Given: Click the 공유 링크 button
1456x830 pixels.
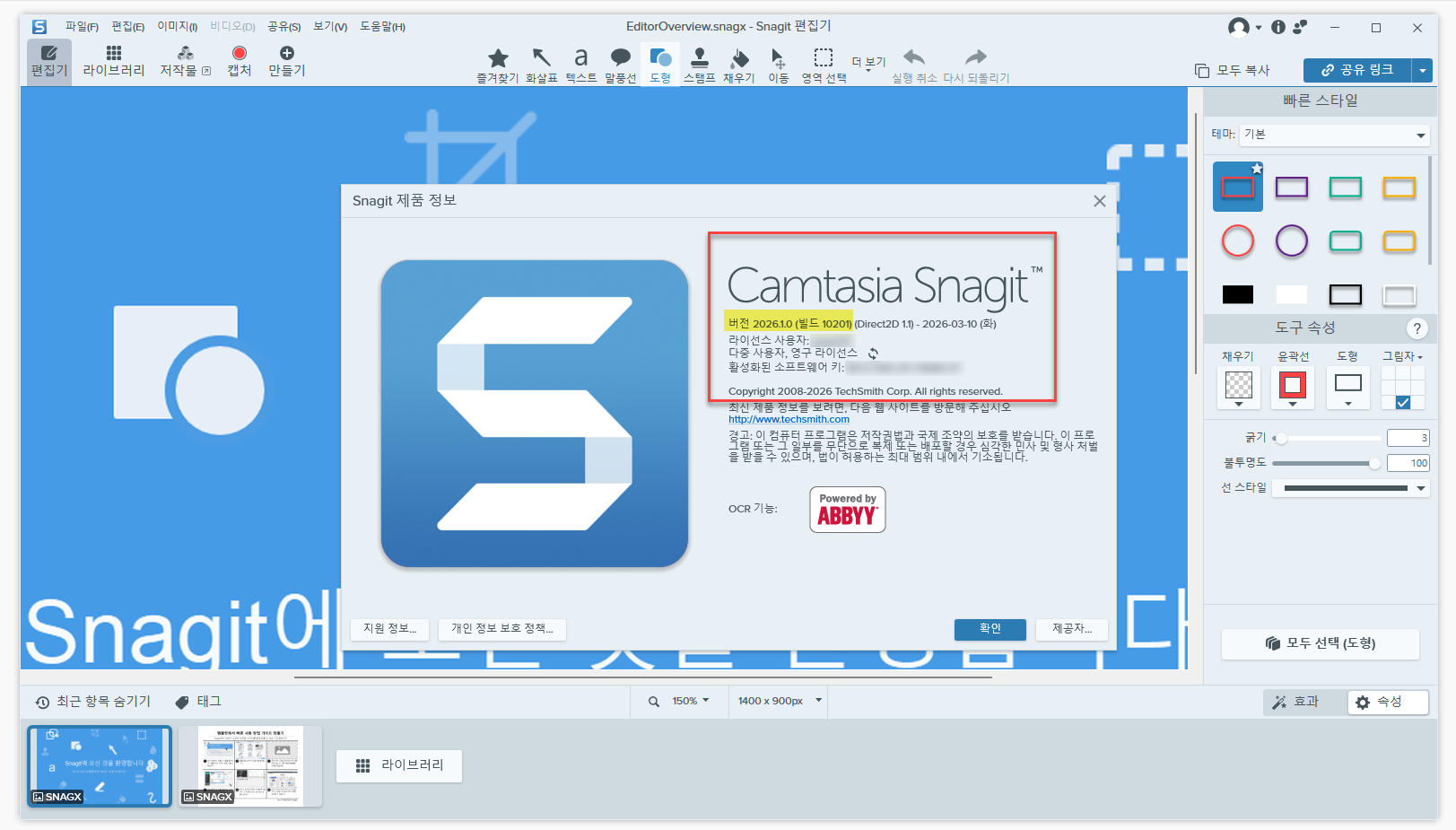Looking at the screenshot, I should [x=1357, y=70].
